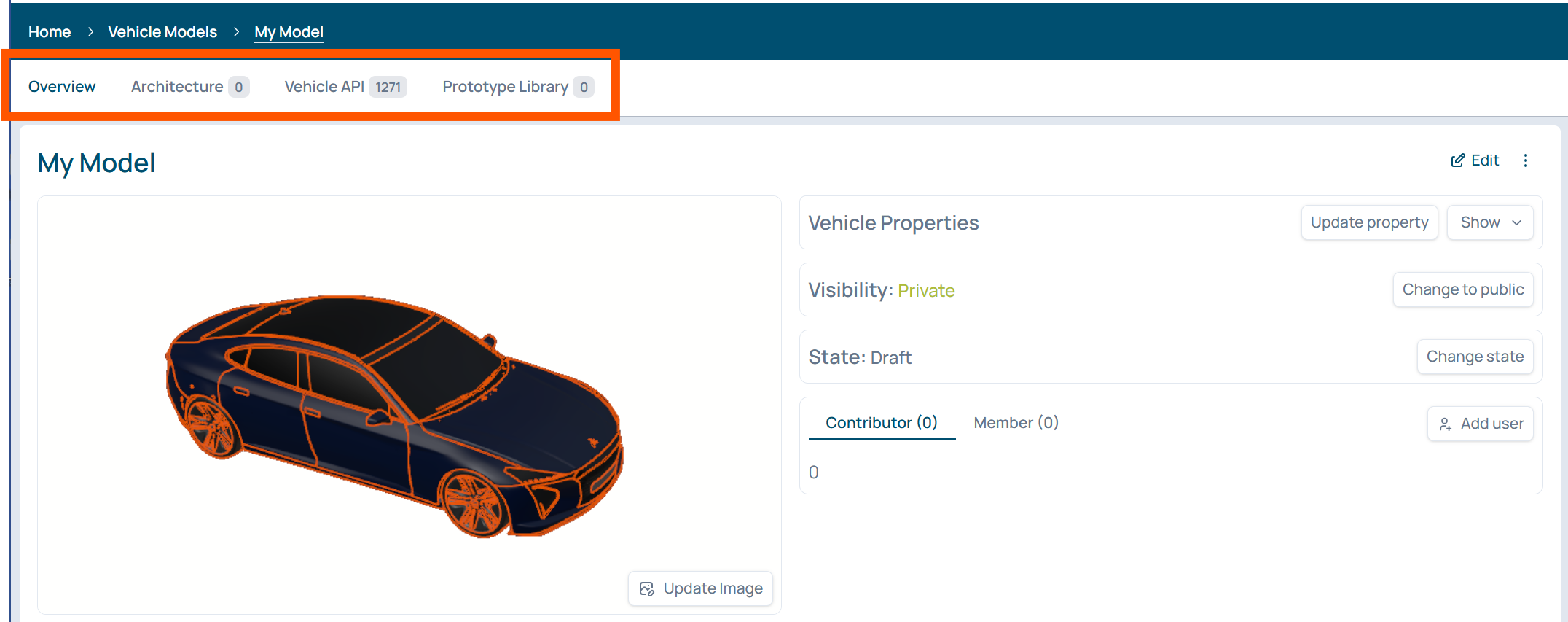Viewport: 1568px width, 622px height.
Task: Open the Overview tab
Action: pos(62,87)
